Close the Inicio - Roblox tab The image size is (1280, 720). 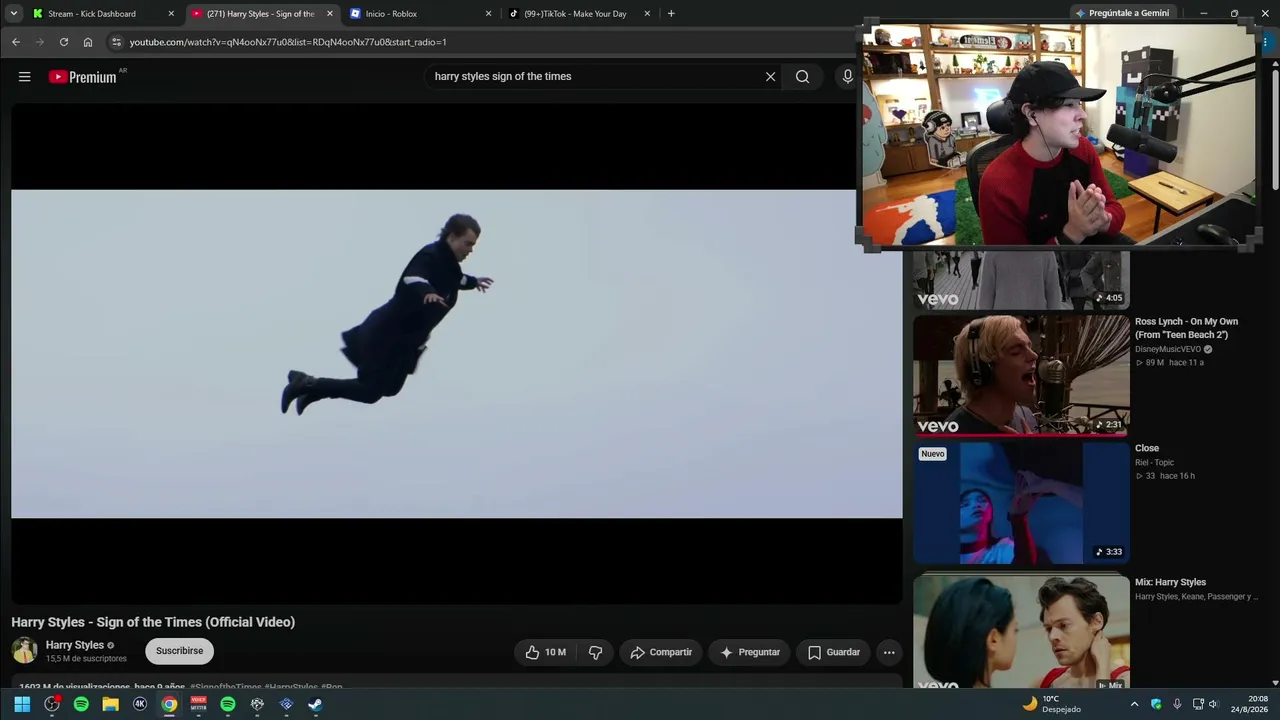coord(488,14)
